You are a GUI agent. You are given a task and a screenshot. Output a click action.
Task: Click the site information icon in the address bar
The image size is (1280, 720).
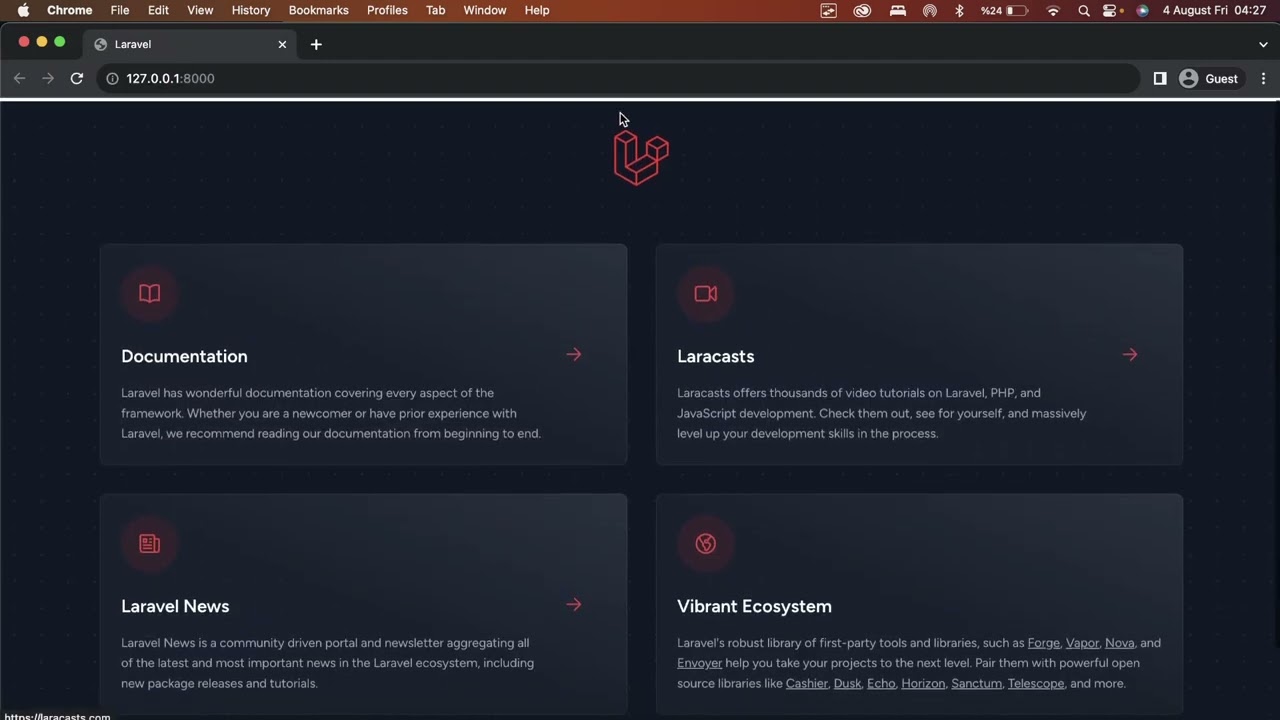coord(113,78)
